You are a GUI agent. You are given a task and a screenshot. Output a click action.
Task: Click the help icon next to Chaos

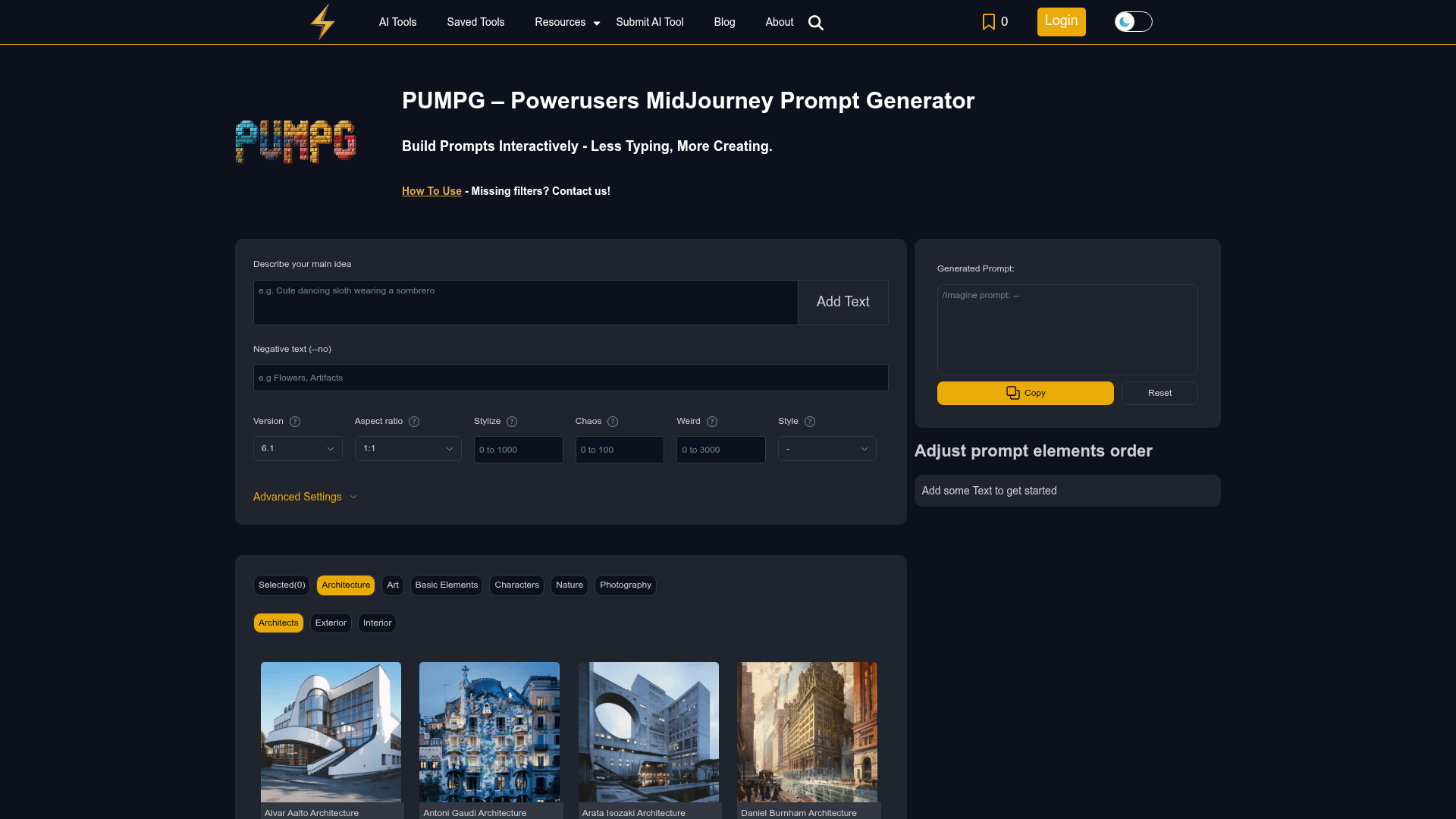point(613,422)
